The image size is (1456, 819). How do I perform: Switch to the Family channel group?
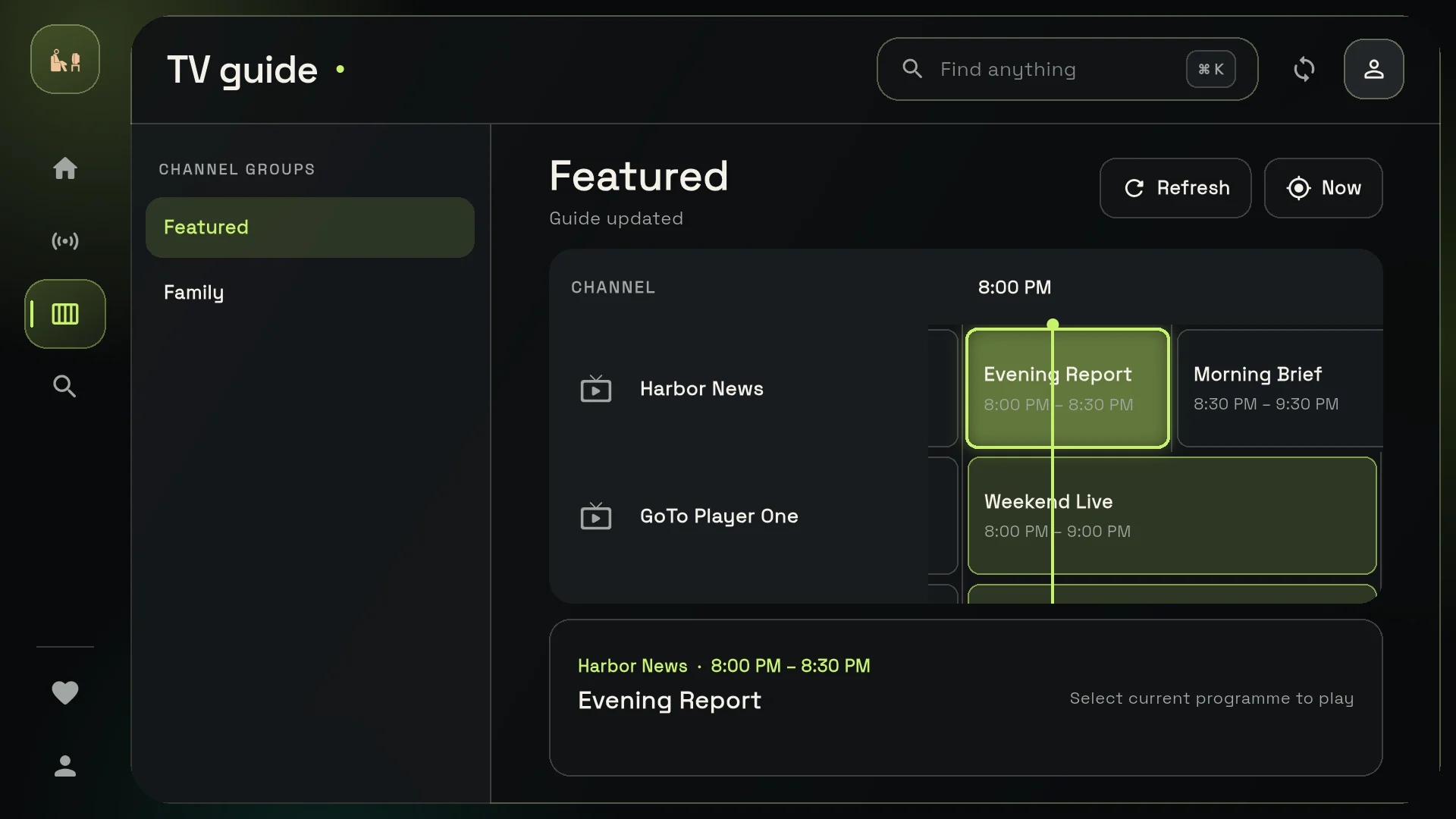click(x=310, y=293)
